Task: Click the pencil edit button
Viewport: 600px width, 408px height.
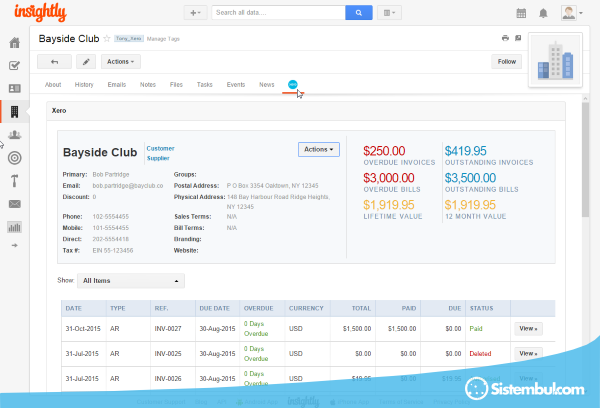Action: tap(86, 62)
